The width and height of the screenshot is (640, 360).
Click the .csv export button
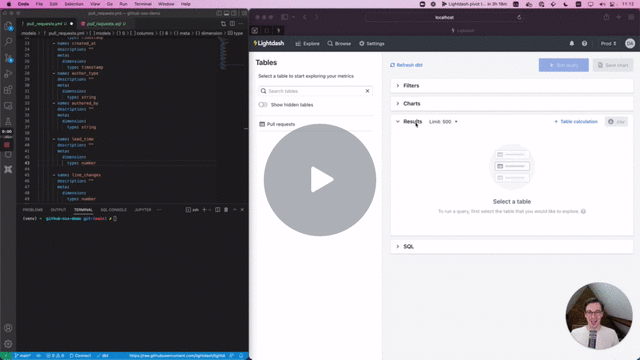point(616,122)
